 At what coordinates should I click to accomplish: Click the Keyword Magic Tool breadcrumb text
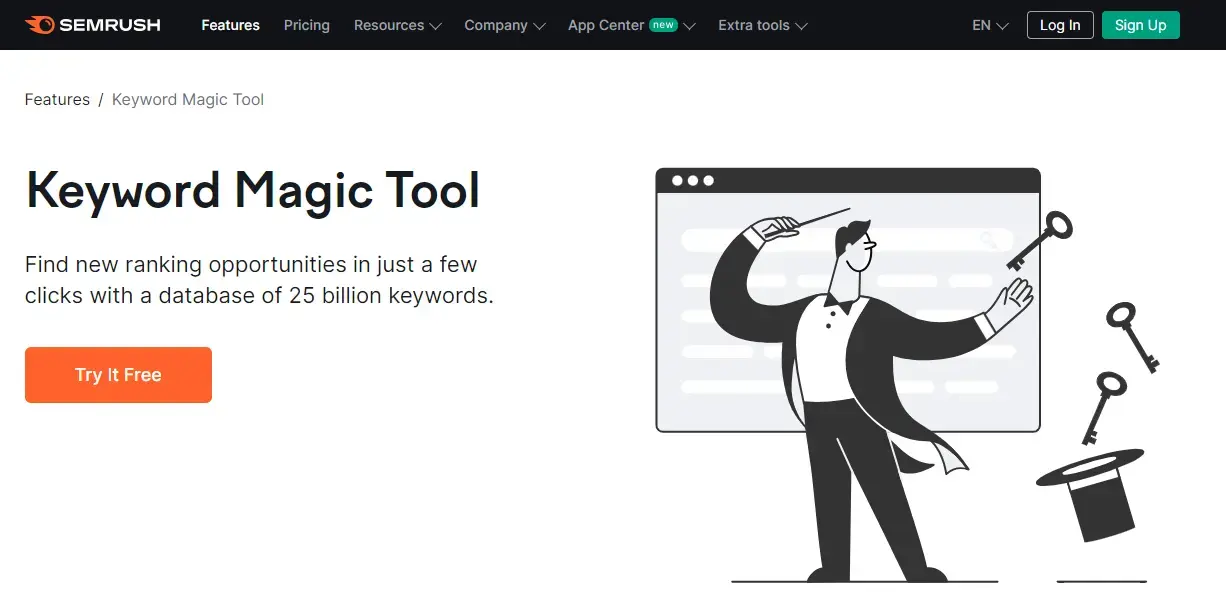pos(187,99)
